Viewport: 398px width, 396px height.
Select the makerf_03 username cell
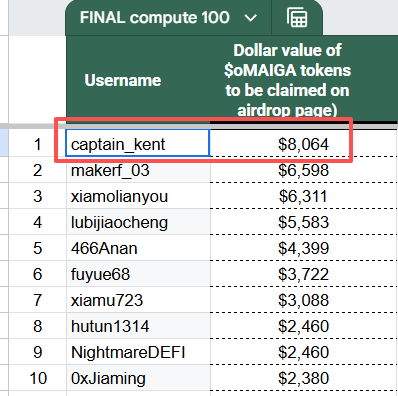point(138,169)
